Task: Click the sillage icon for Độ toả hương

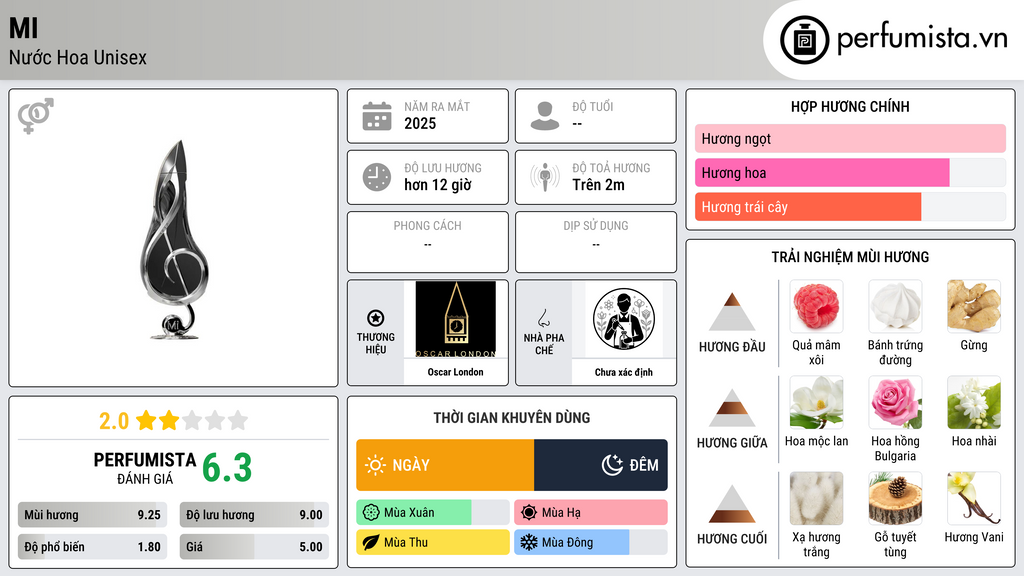Action: pos(545,177)
